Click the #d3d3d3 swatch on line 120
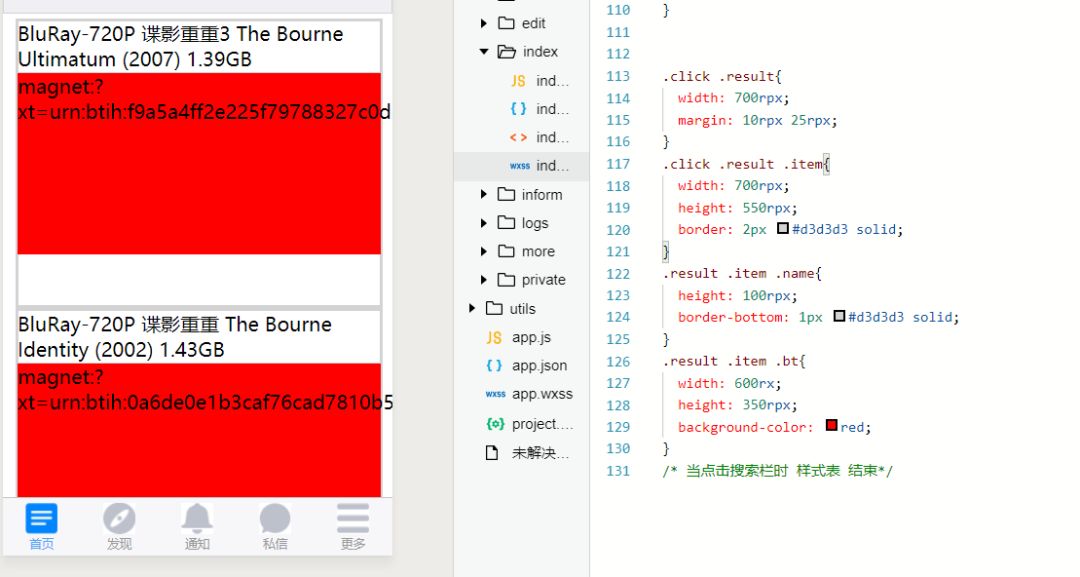Screen dimensions: 1080x577 pos(782,228)
